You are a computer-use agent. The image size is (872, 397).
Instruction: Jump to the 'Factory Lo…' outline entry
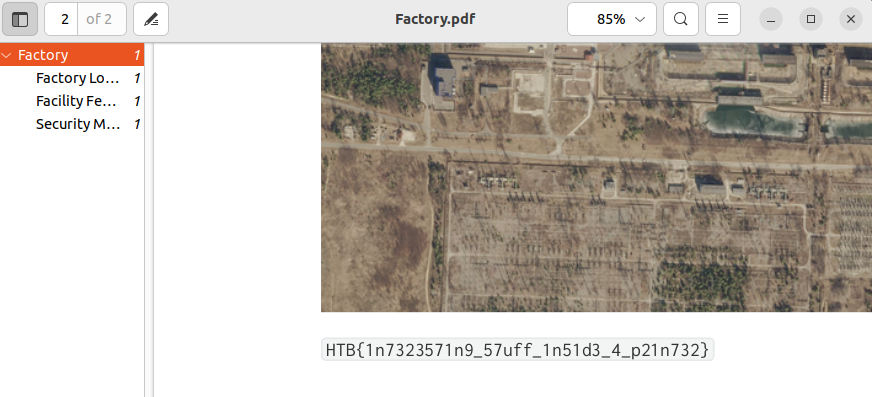point(72,78)
